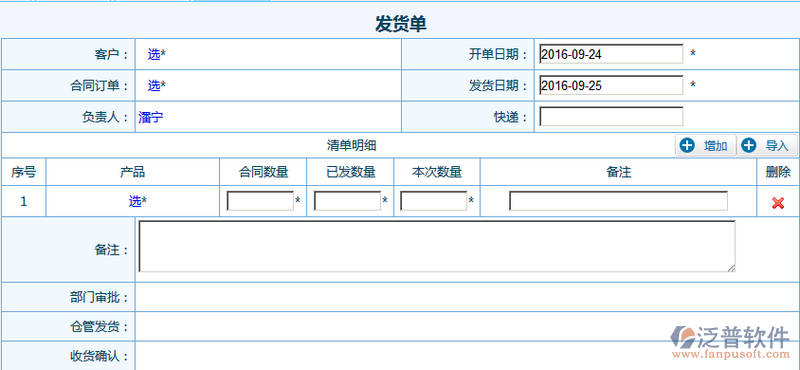Click the 部门审批 row label
800x370 pixels.
pos(99,297)
